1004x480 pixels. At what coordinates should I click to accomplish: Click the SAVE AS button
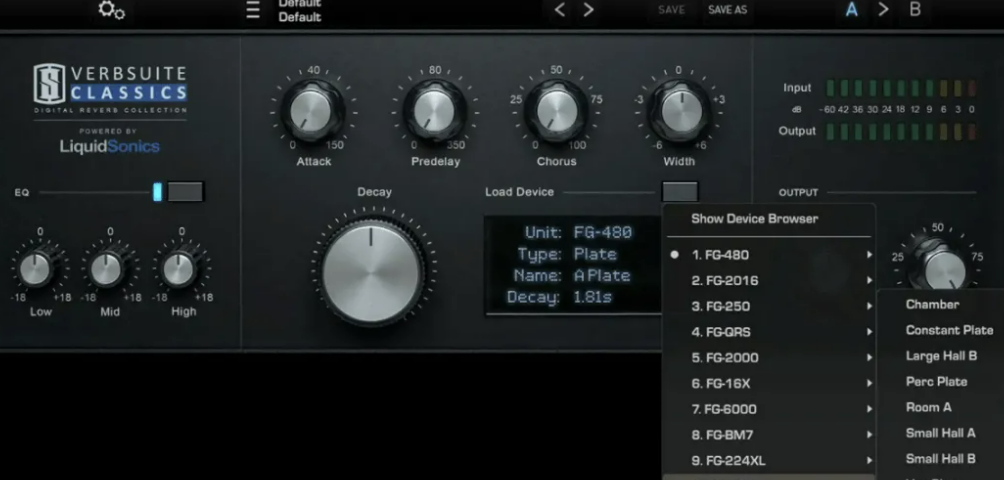click(x=727, y=10)
